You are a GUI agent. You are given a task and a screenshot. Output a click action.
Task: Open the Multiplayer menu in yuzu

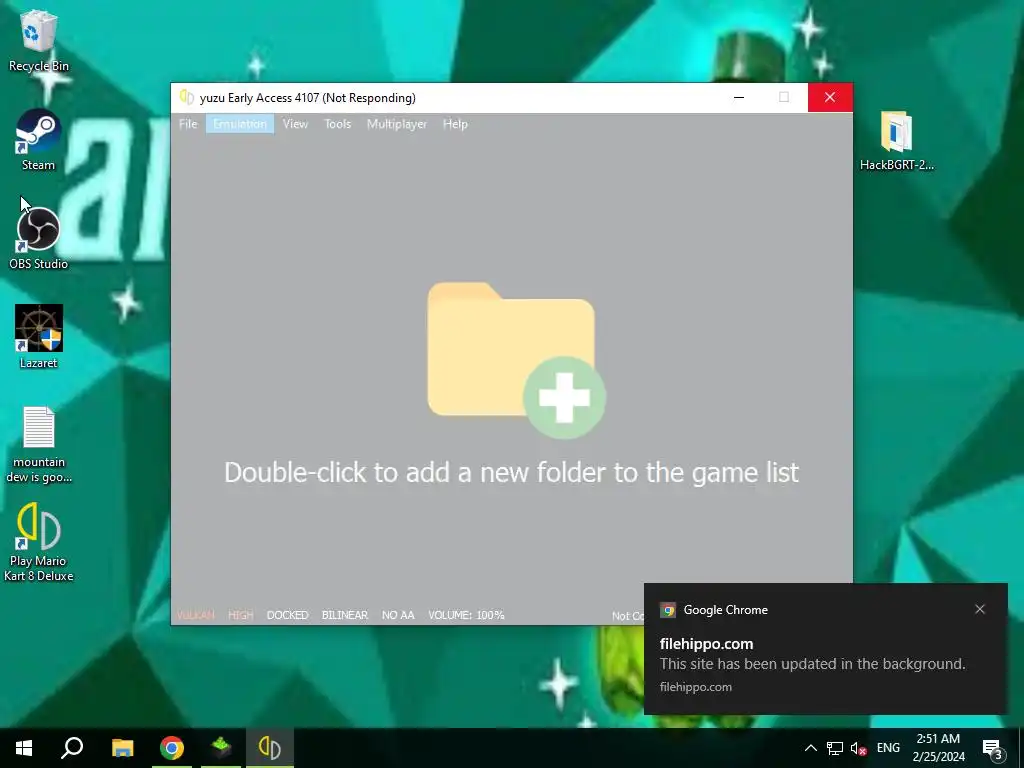396,123
